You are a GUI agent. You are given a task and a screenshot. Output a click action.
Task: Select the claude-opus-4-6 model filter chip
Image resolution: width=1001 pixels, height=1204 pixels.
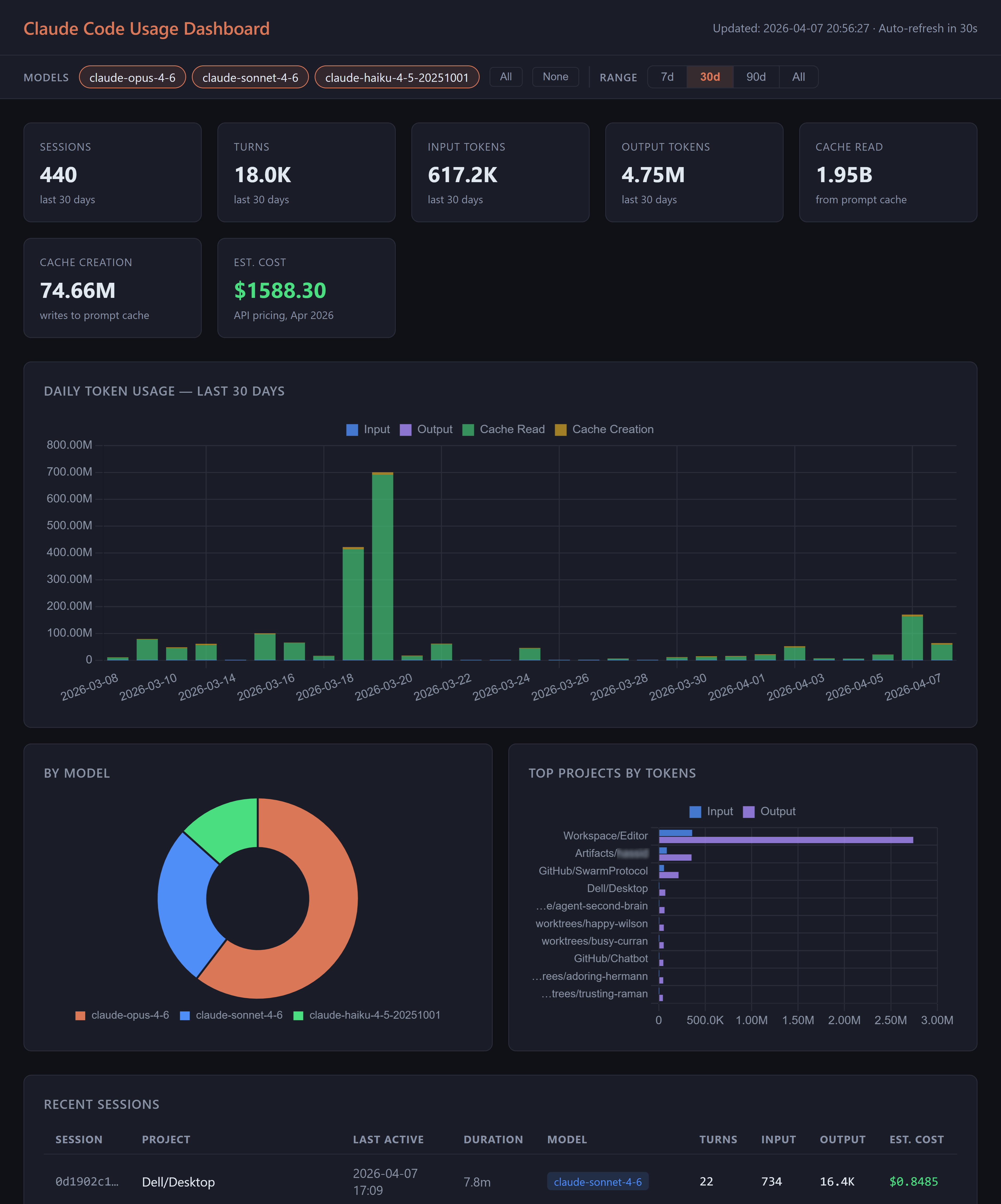pyautogui.click(x=132, y=77)
